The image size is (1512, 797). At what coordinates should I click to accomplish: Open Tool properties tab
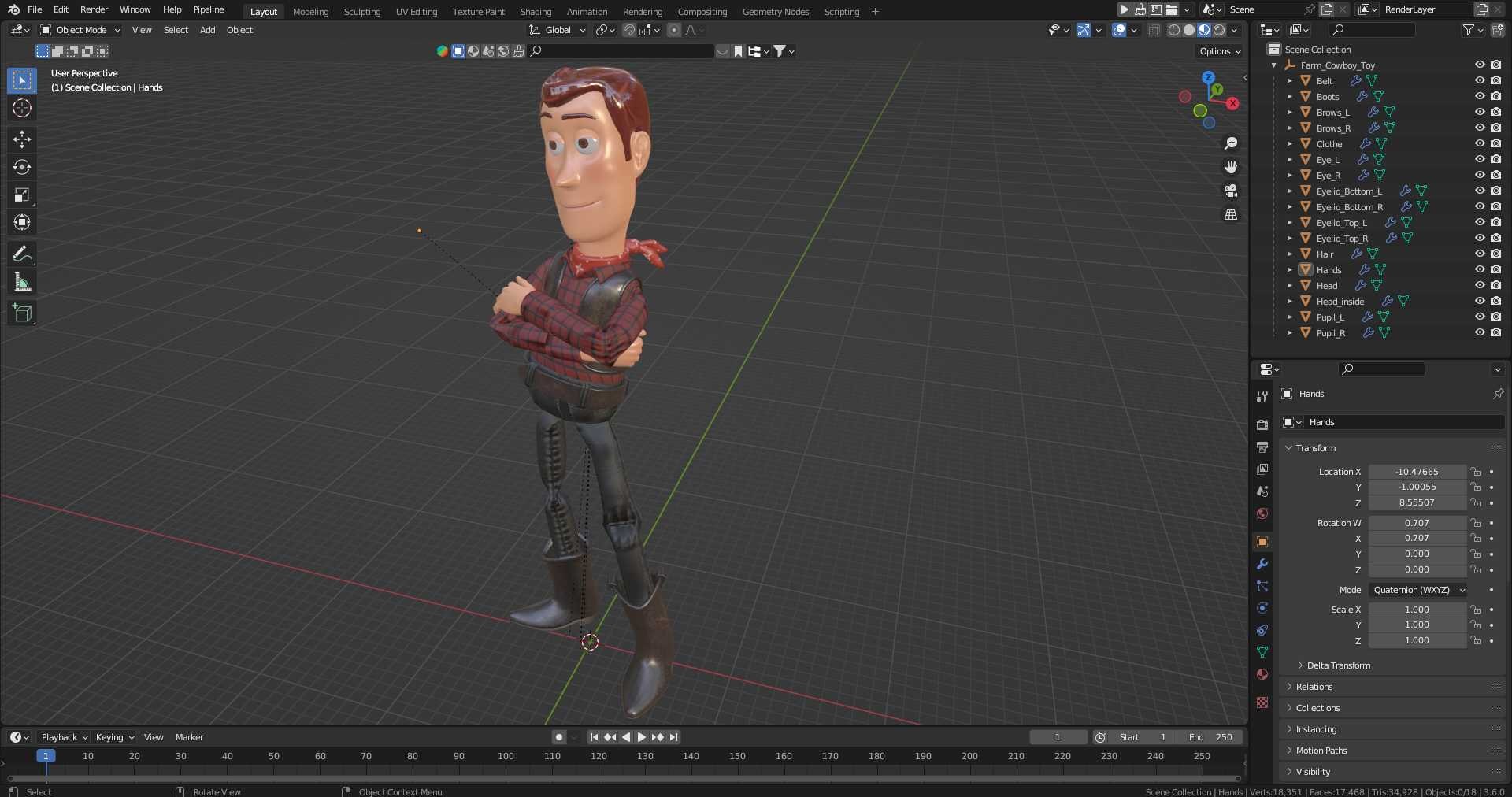[x=1262, y=396]
